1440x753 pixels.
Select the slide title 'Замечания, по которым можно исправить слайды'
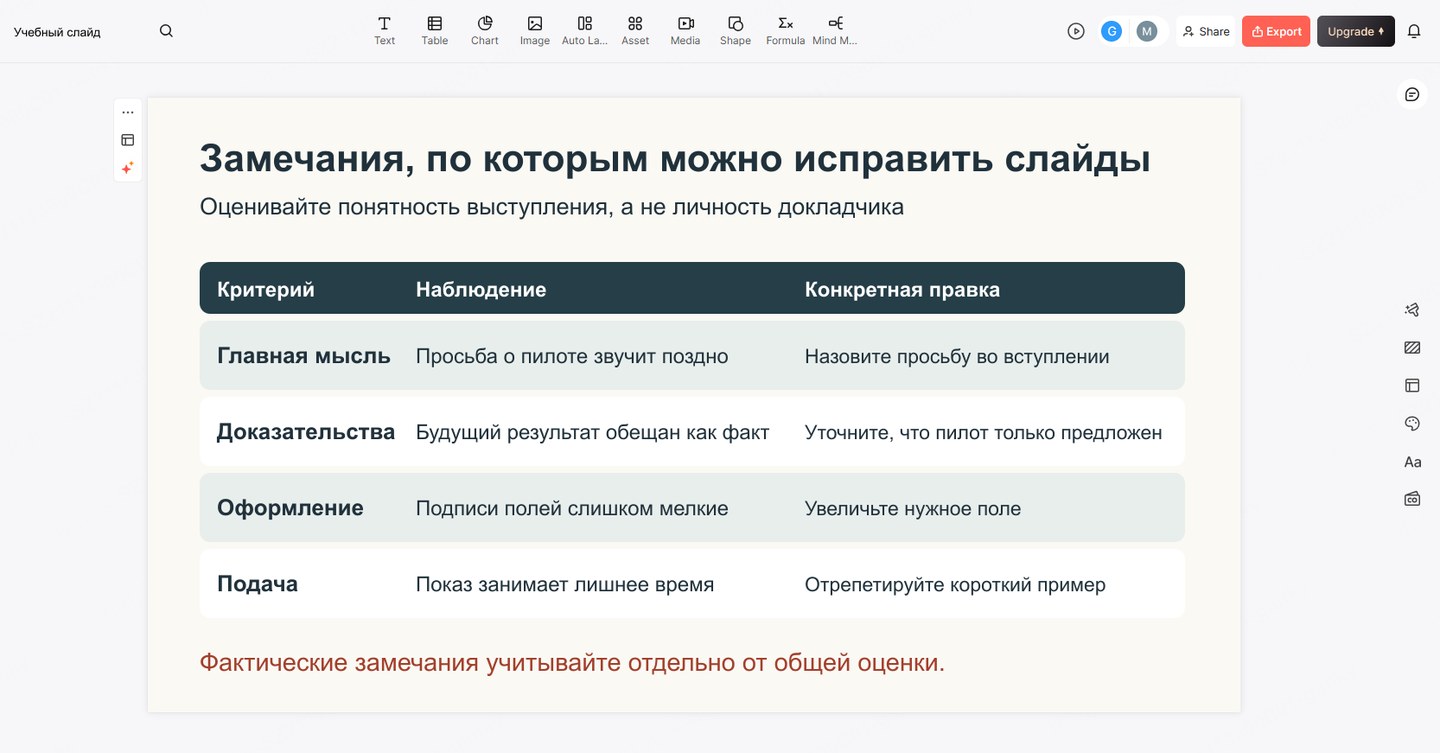click(675, 159)
